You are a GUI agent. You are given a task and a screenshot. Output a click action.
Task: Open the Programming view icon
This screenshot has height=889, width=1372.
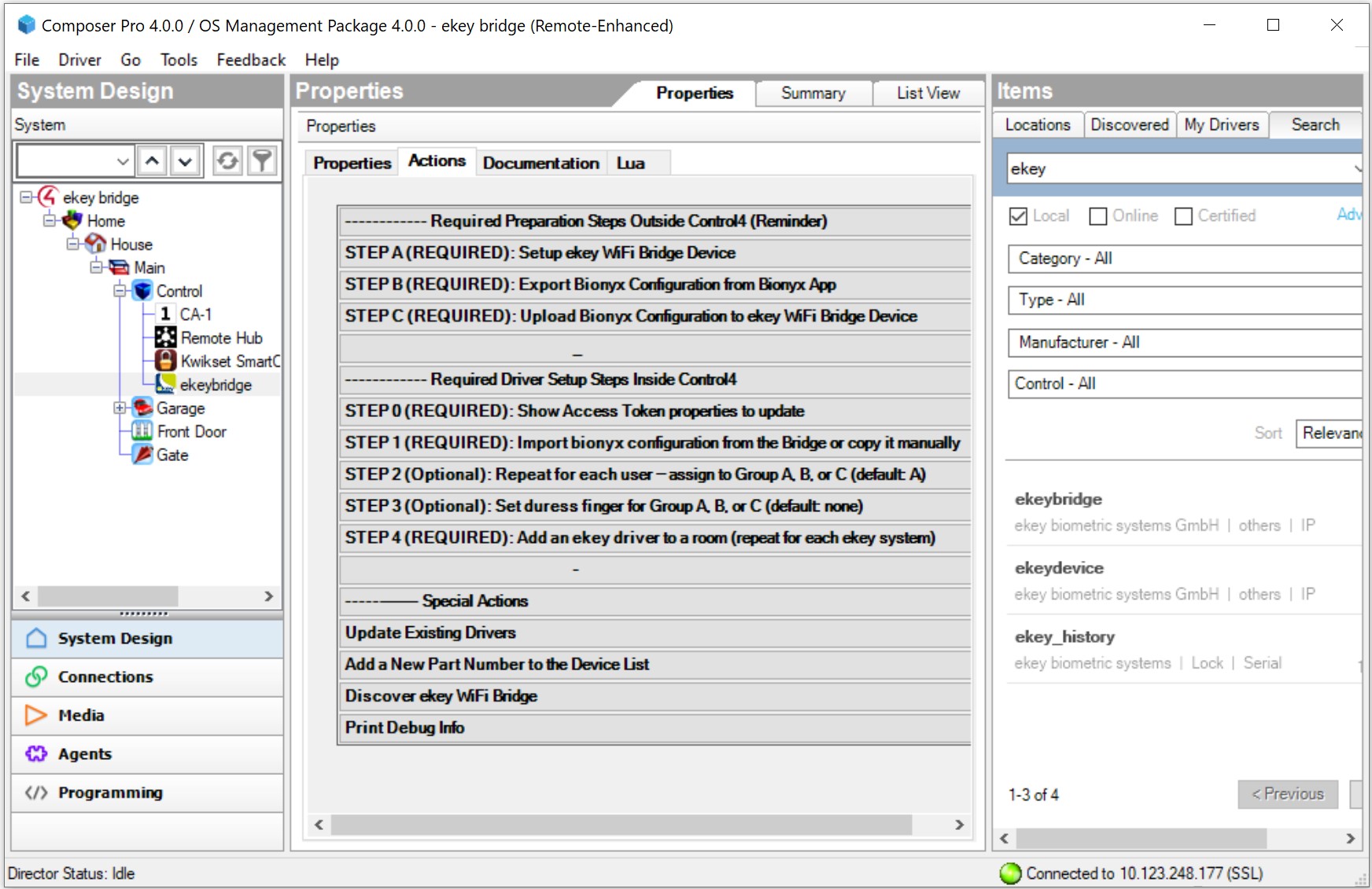click(36, 792)
